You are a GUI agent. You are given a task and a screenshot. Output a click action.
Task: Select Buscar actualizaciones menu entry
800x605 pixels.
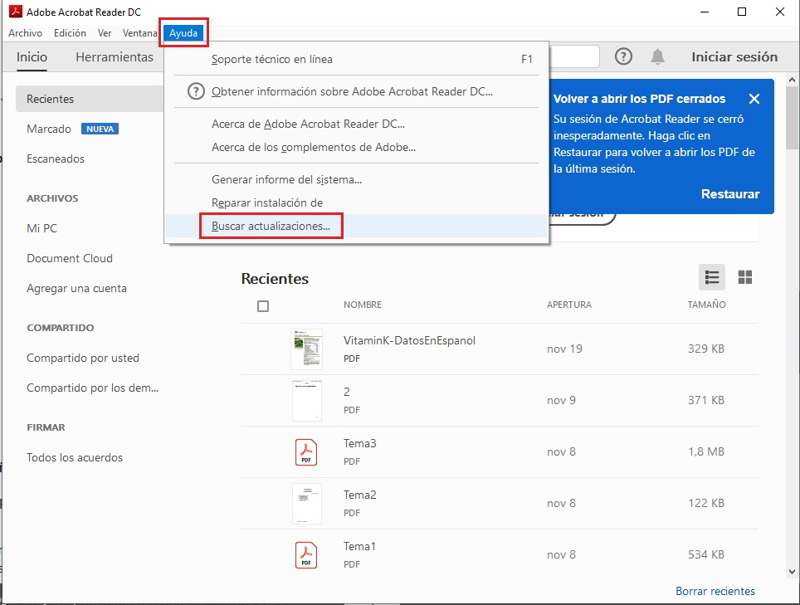pos(271,227)
